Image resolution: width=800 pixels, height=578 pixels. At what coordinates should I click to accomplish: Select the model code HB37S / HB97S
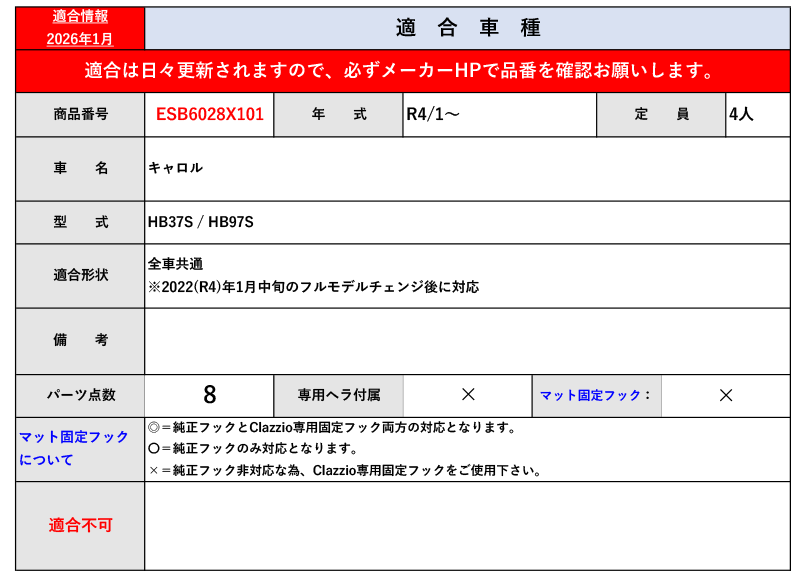click(x=201, y=222)
